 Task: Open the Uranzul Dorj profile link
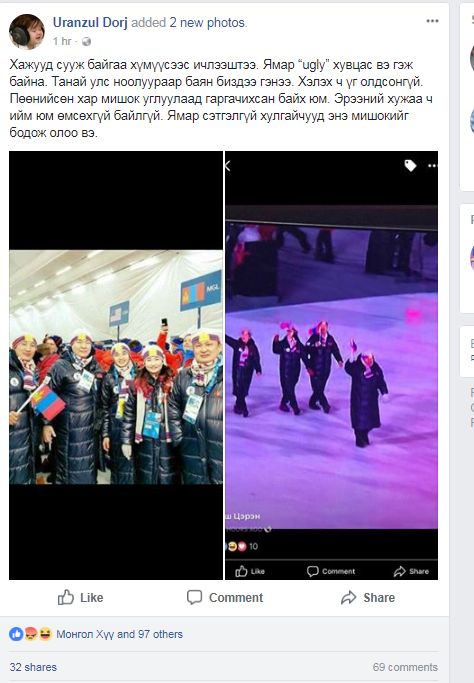[x=90, y=22]
